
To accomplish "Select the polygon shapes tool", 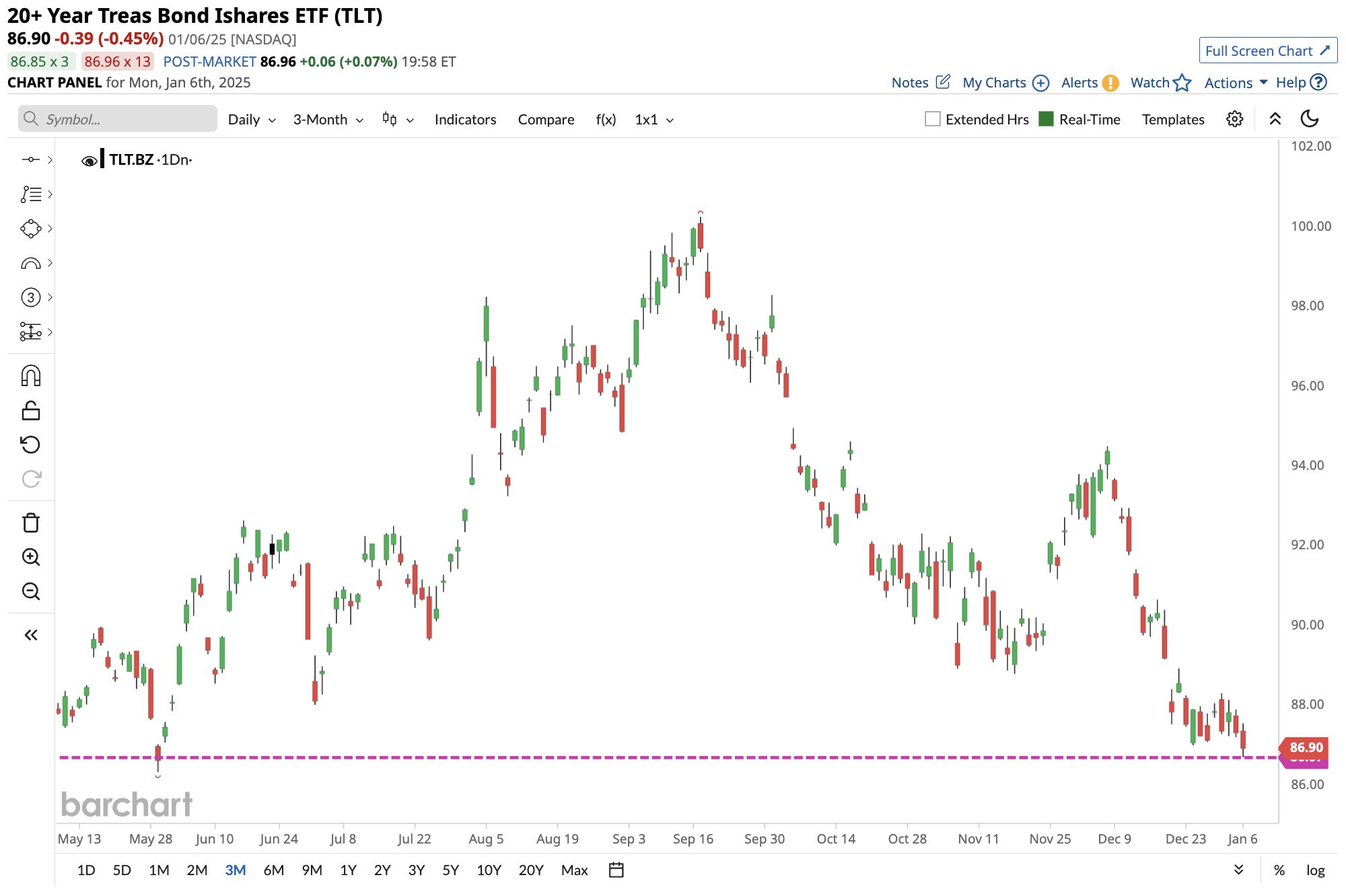I will (x=30, y=229).
